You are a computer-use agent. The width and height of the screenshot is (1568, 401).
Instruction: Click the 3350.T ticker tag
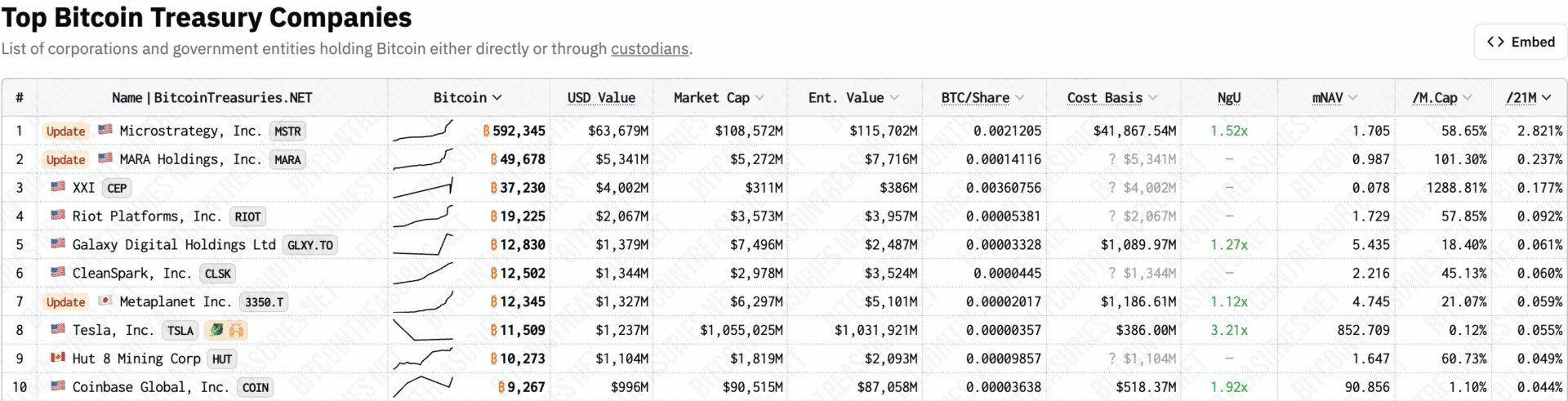coord(264,303)
